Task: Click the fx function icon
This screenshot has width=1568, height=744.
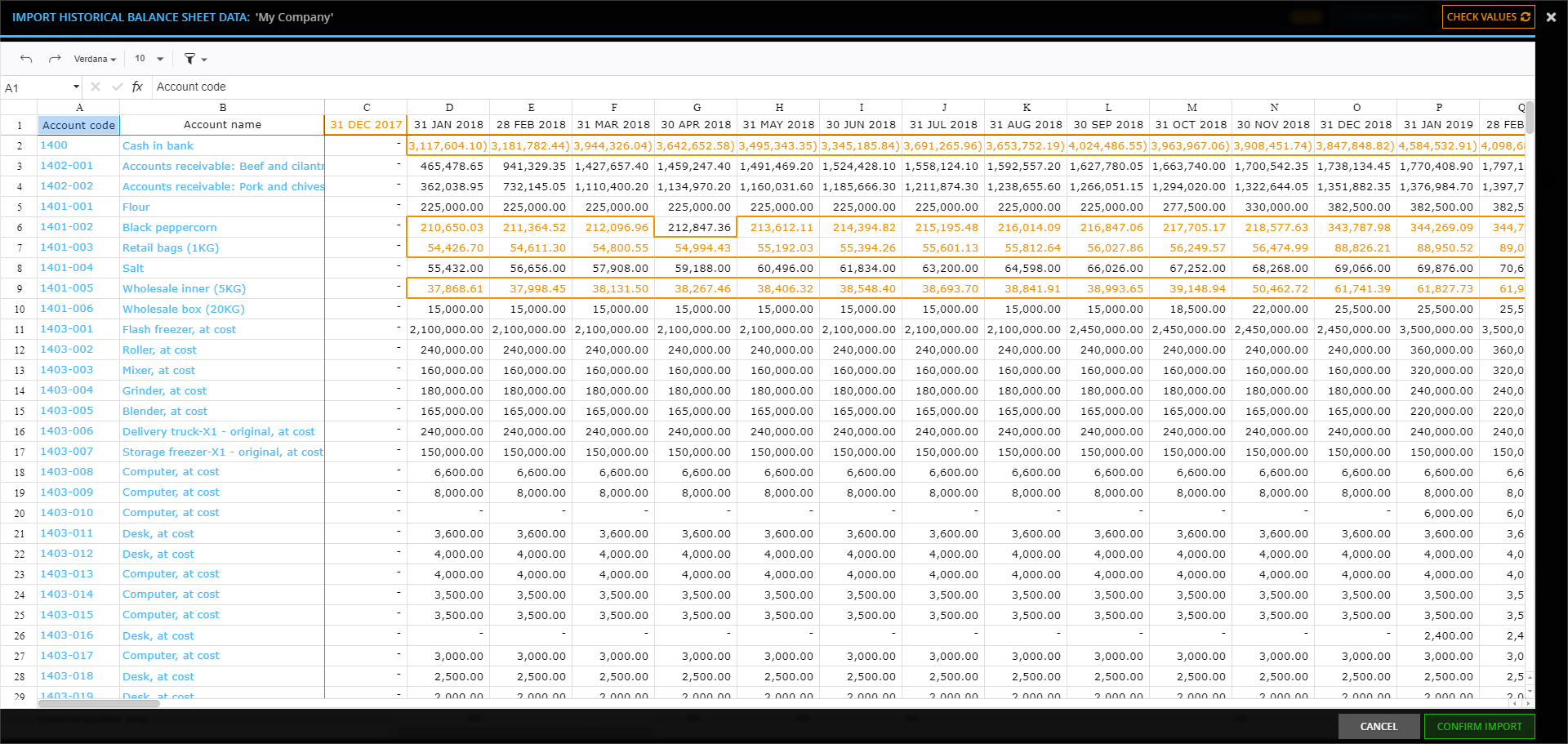Action: point(137,87)
